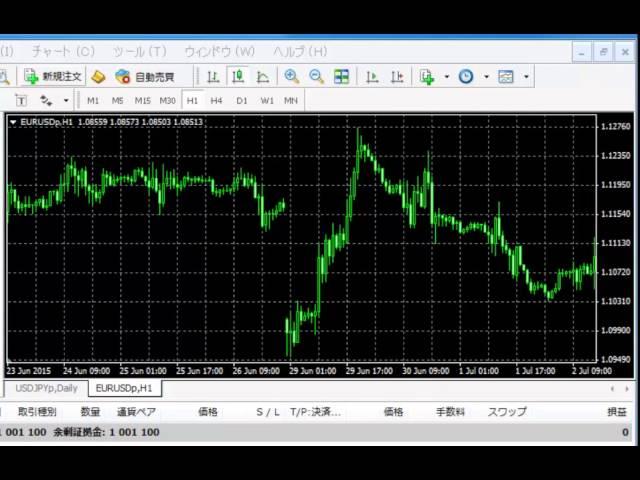640x480 pixels.
Task: Click the EURUSDp,H1 chart title triangle
Action: tap(13, 122)
